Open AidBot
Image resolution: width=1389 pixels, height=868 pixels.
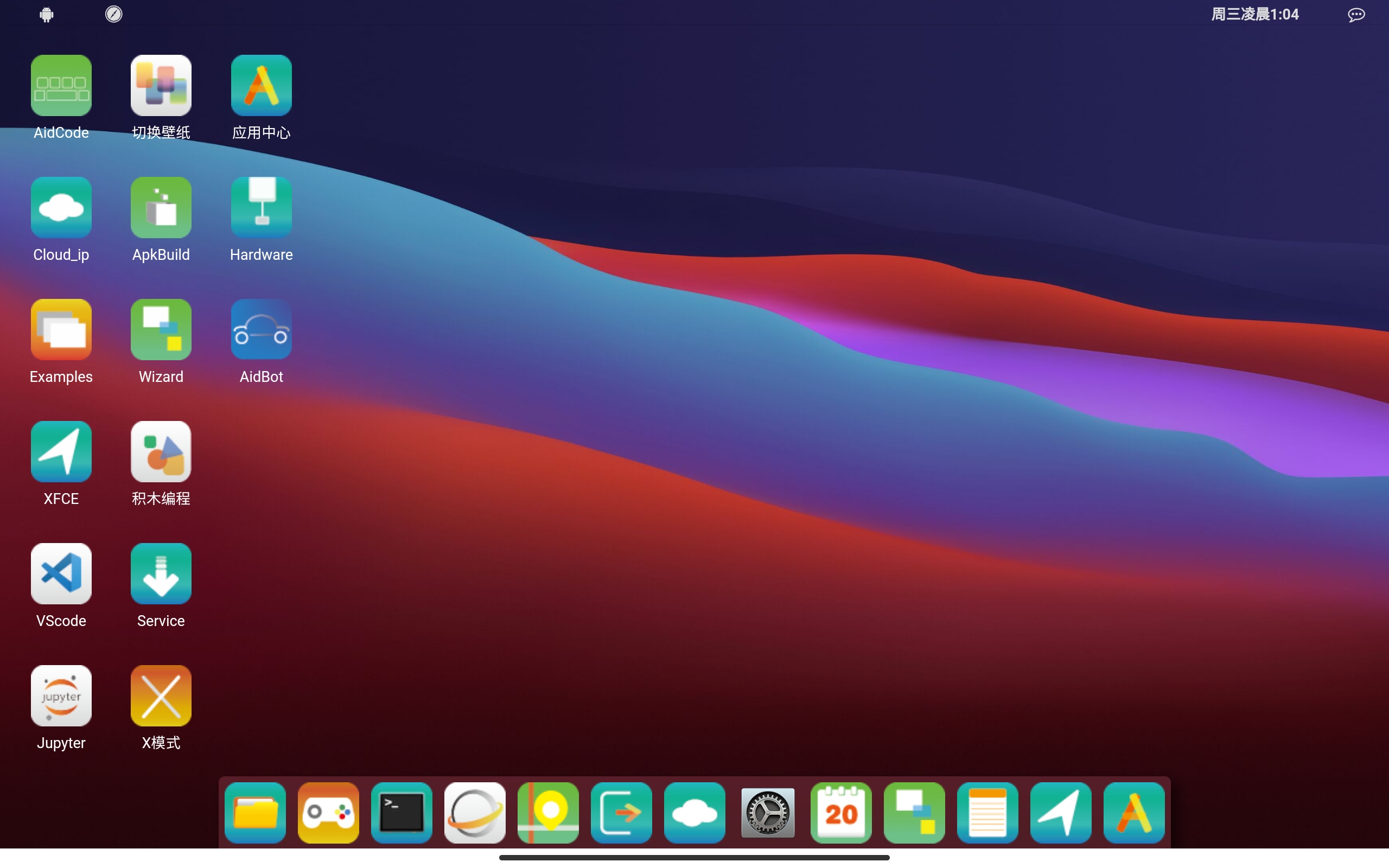pos(261,329)
